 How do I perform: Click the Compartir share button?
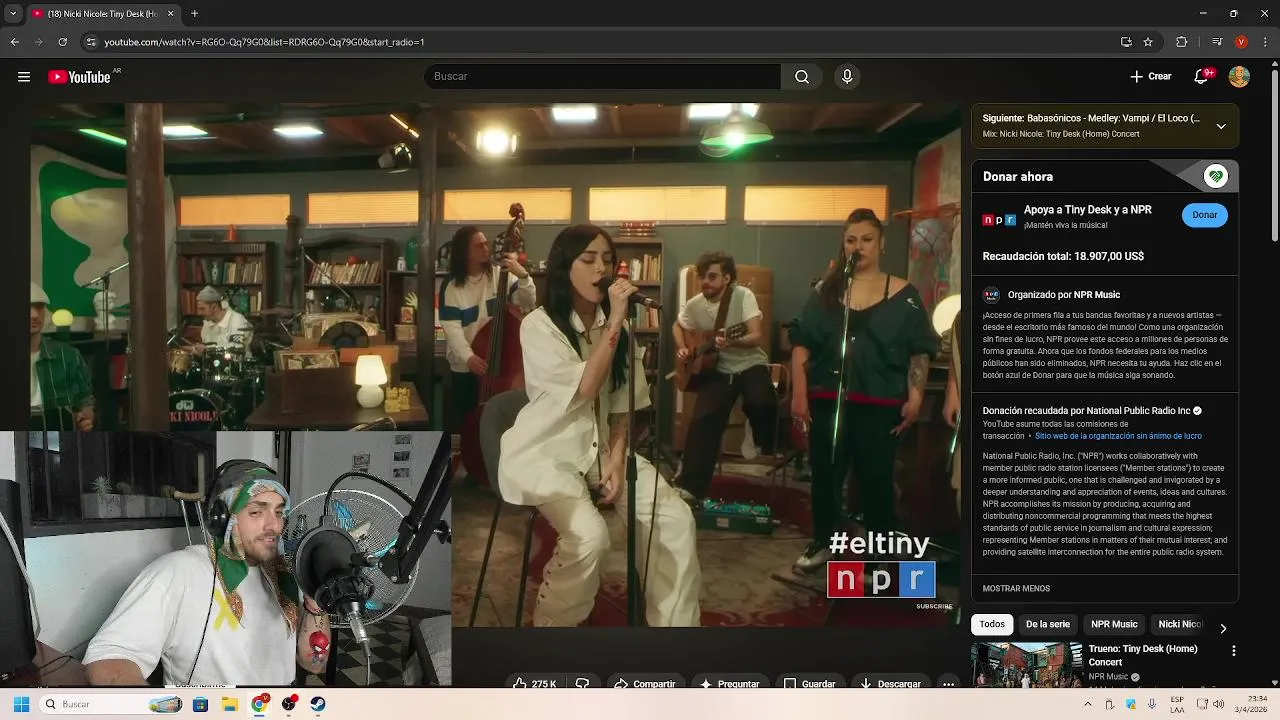pyautogui.click(x=645, y=684)
